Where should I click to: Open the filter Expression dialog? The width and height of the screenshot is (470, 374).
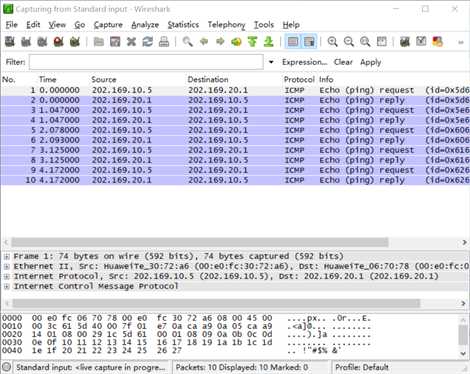[x=304, y=62]
